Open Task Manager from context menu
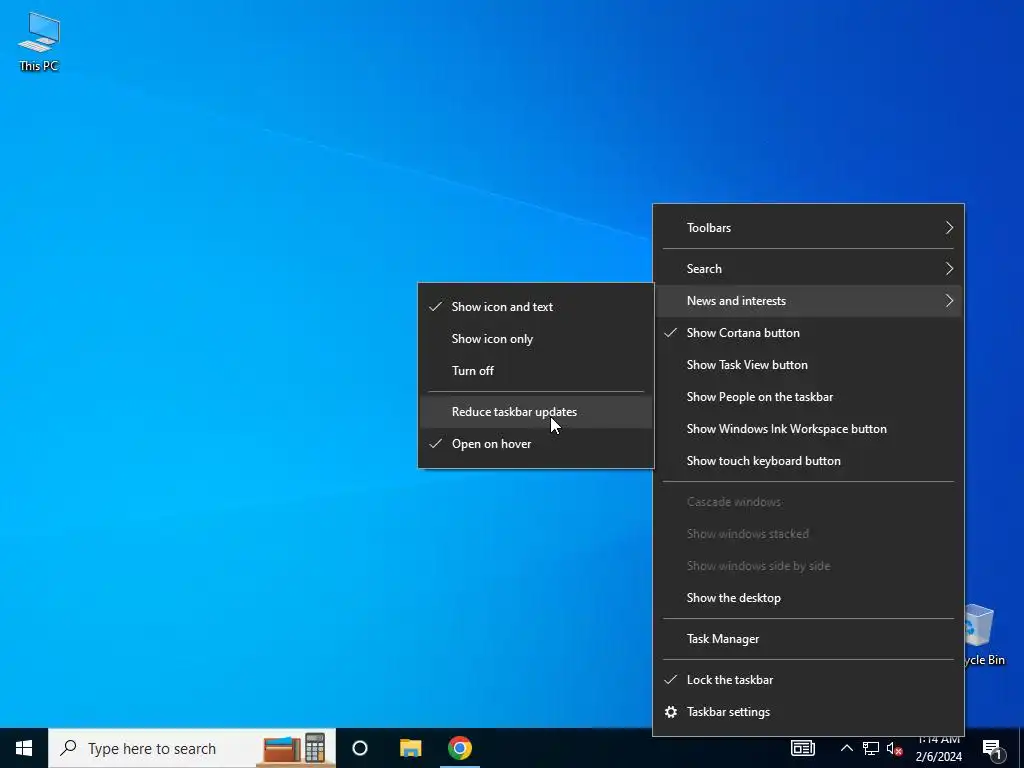The image size is (1024, 768). point(808,639)
